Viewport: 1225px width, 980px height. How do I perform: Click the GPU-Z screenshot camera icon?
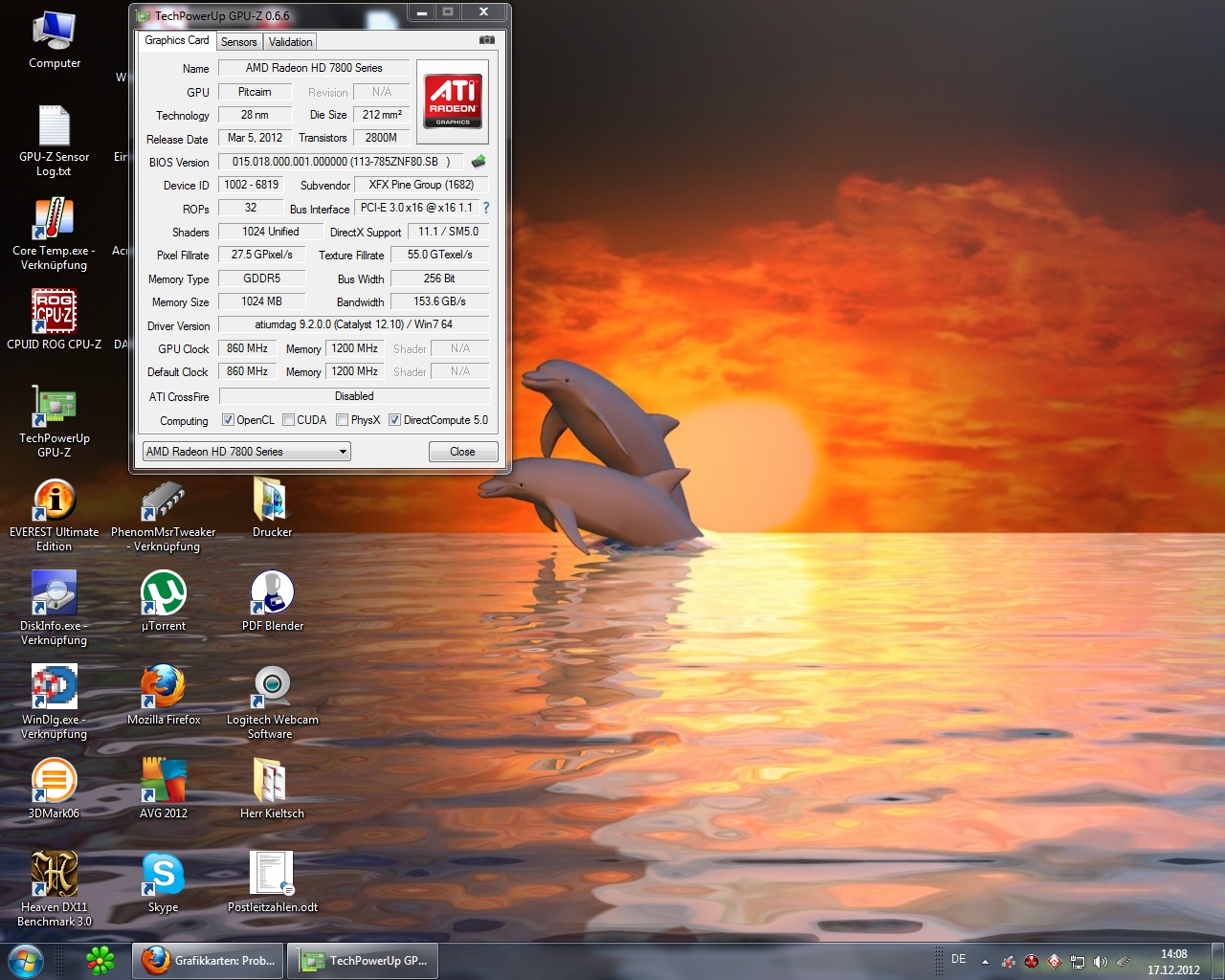pos(487,40)
